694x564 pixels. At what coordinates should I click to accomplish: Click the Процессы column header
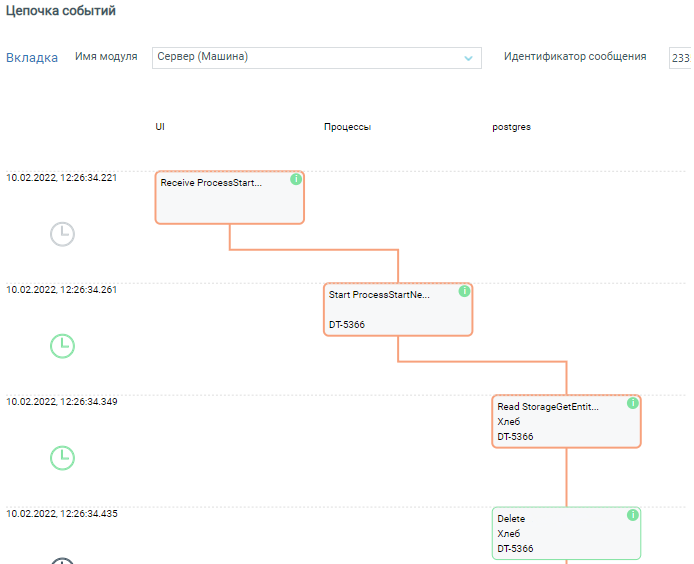point(347,128)
